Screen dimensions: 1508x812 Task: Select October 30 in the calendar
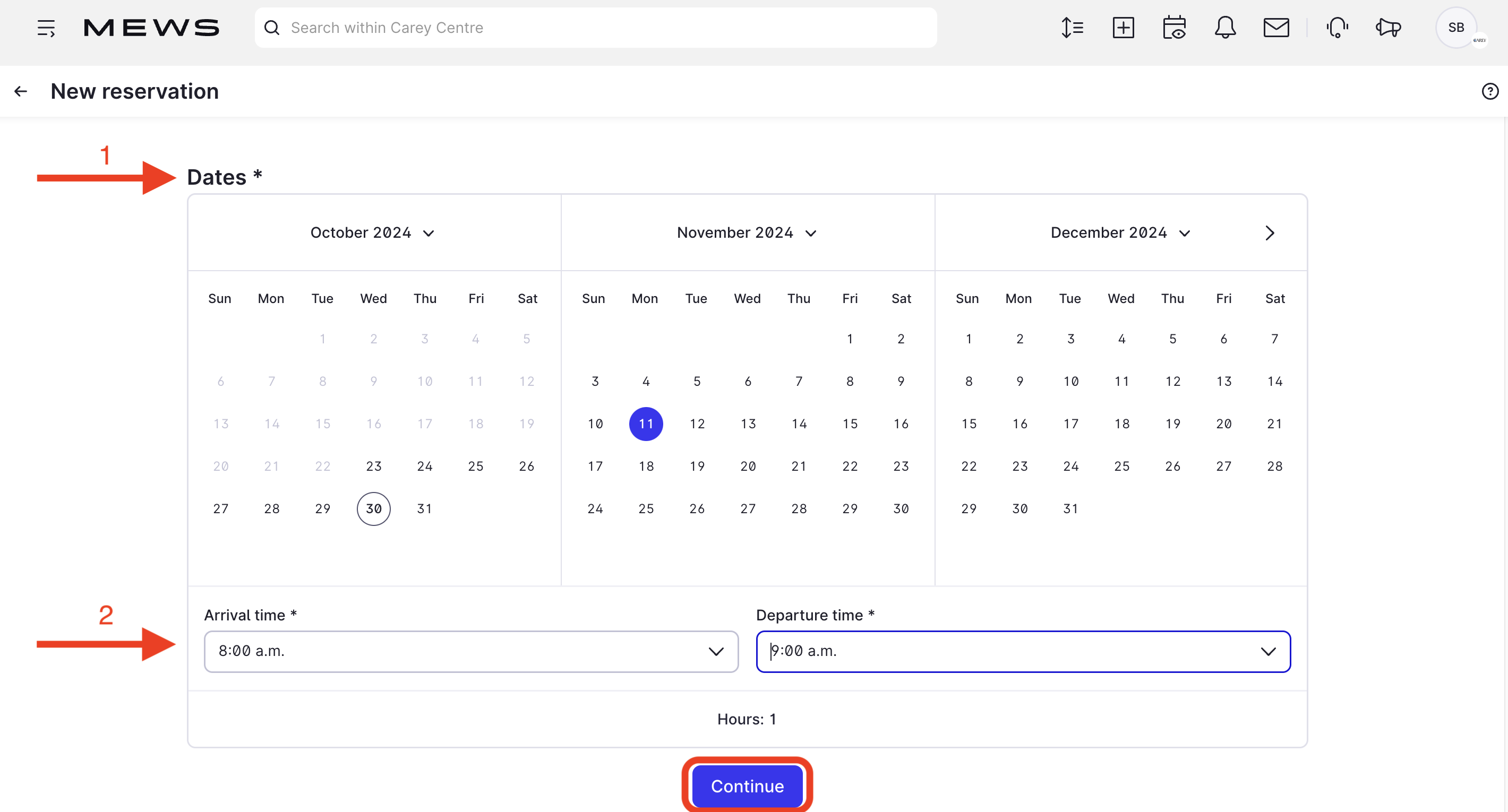(373, 508)
